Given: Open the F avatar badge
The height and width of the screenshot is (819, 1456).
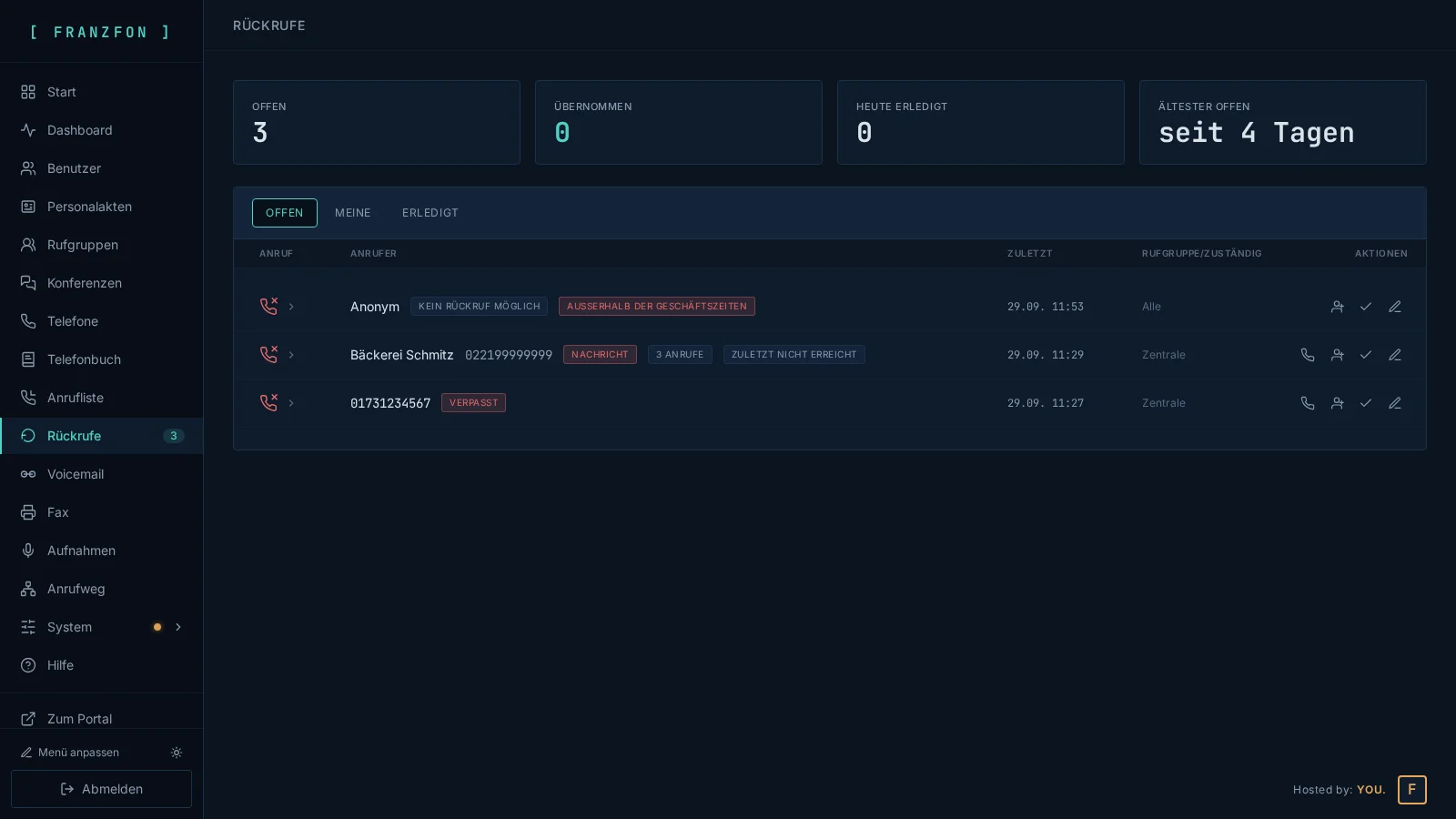Looking at the screenshot, I should [x=1412, y=790].
